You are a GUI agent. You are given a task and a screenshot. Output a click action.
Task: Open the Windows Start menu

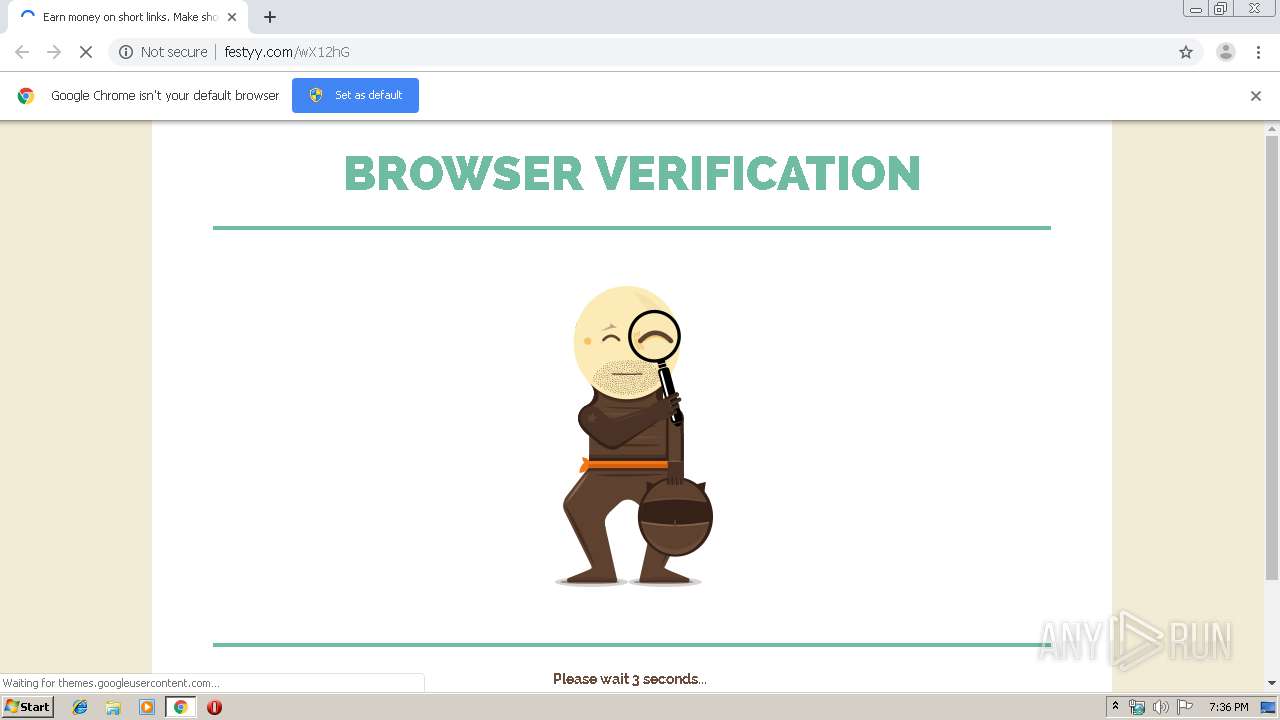[x=27, y=707]
